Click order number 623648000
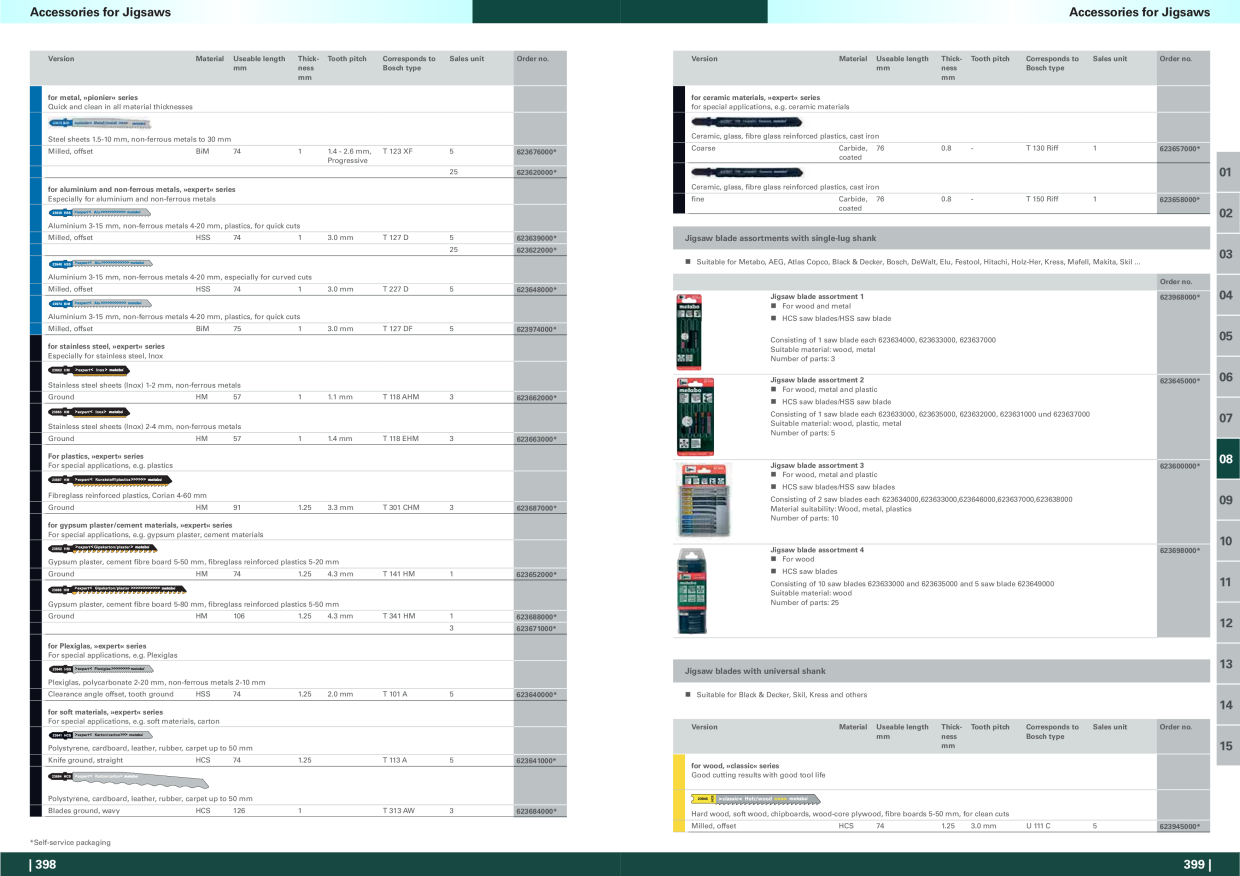 536,289
